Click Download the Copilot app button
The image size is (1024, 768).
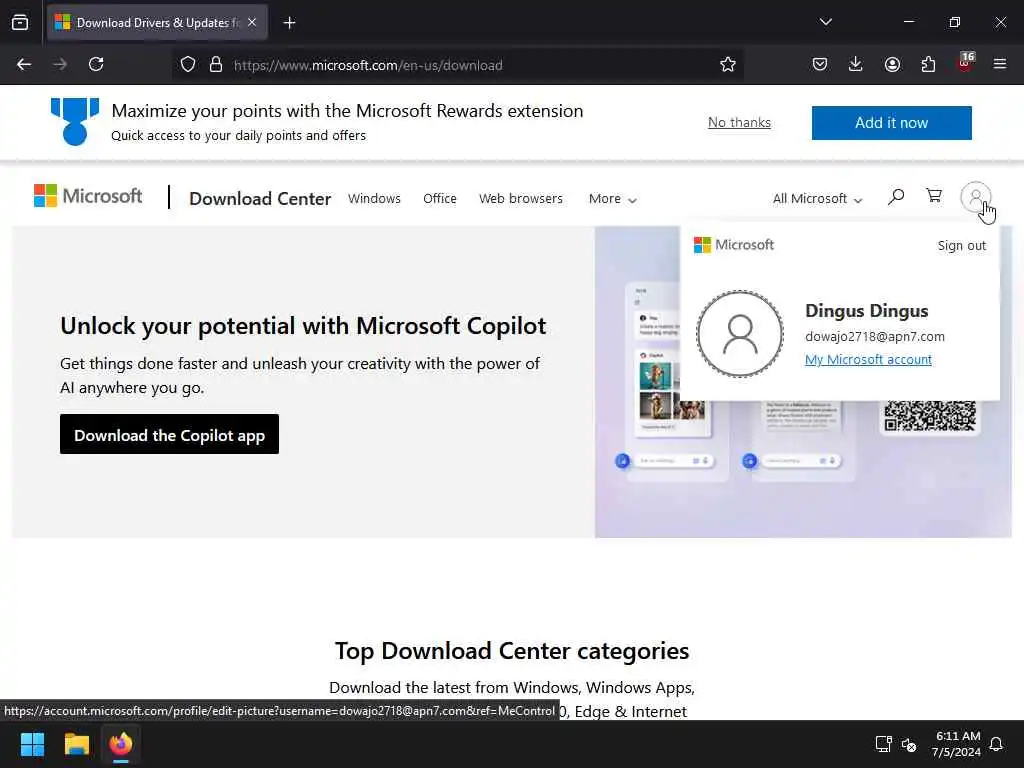coord(169,434)
